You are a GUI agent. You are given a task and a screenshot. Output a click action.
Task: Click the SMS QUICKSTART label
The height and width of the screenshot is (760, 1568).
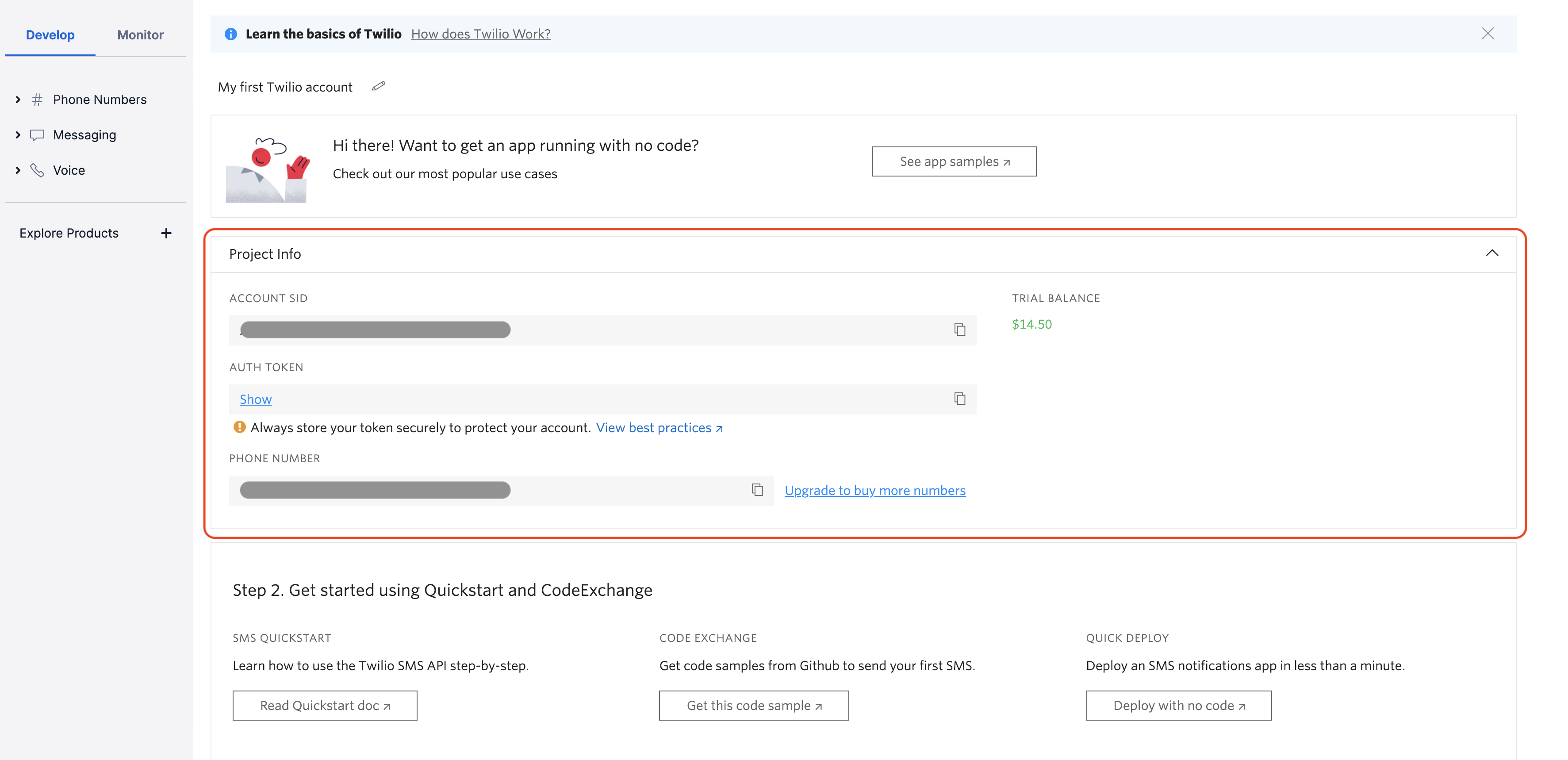(281, 637)
